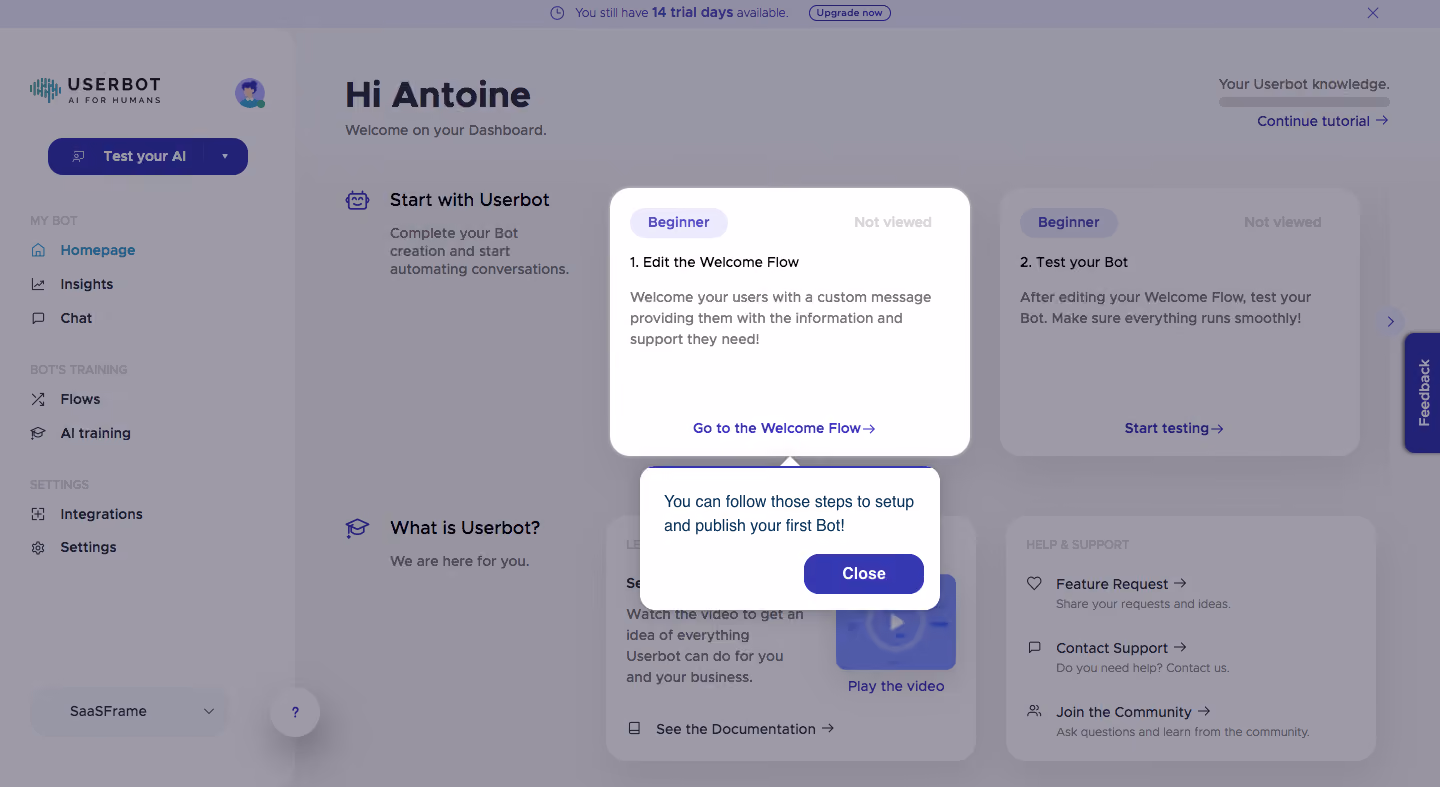Click the Continue tutorial link

pos(1323,121)
